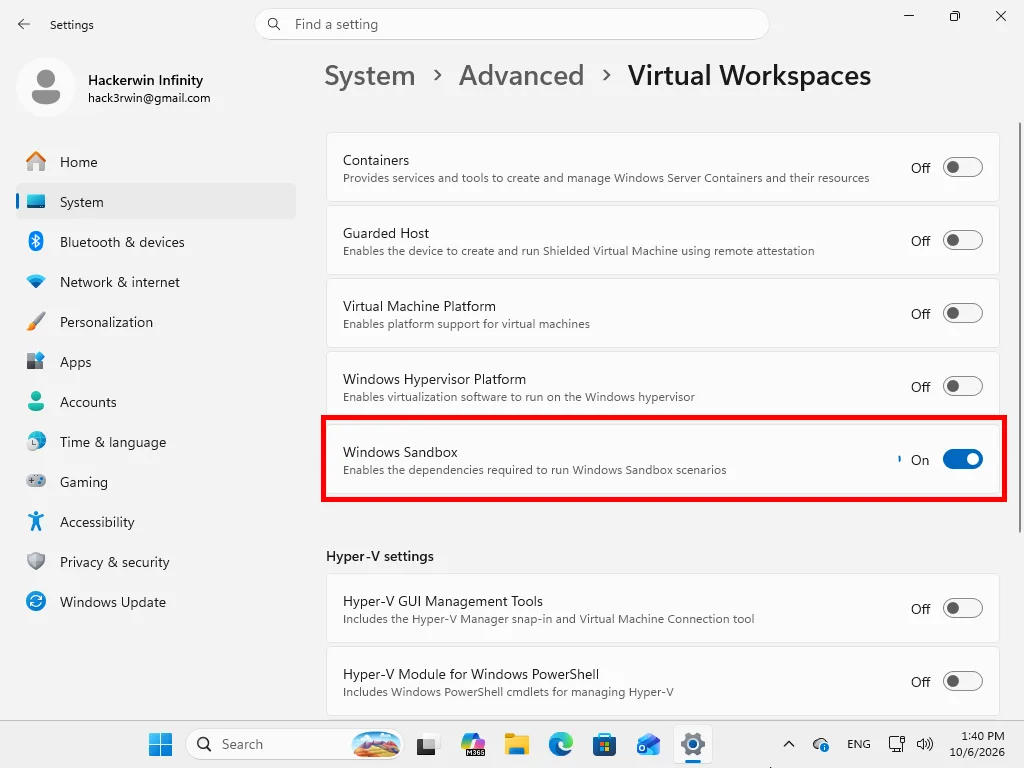Open File Explorer from the taskbar
Image resolution: width=1024 pixels, height=768 pixels.
tap(517, 744)
